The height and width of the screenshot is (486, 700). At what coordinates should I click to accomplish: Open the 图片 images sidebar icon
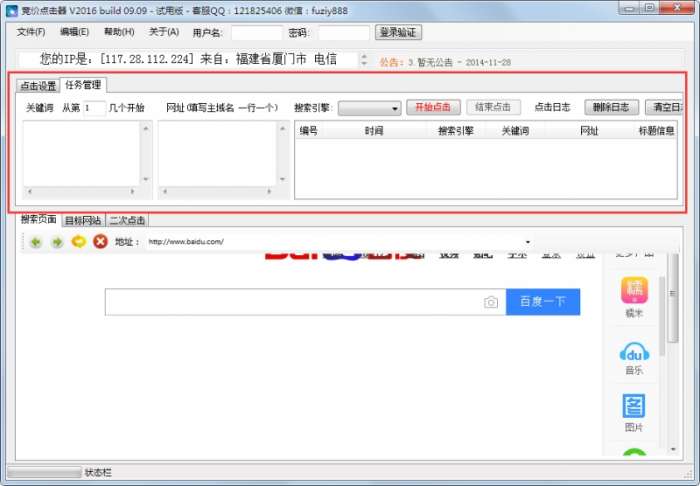tap(634, 408)
